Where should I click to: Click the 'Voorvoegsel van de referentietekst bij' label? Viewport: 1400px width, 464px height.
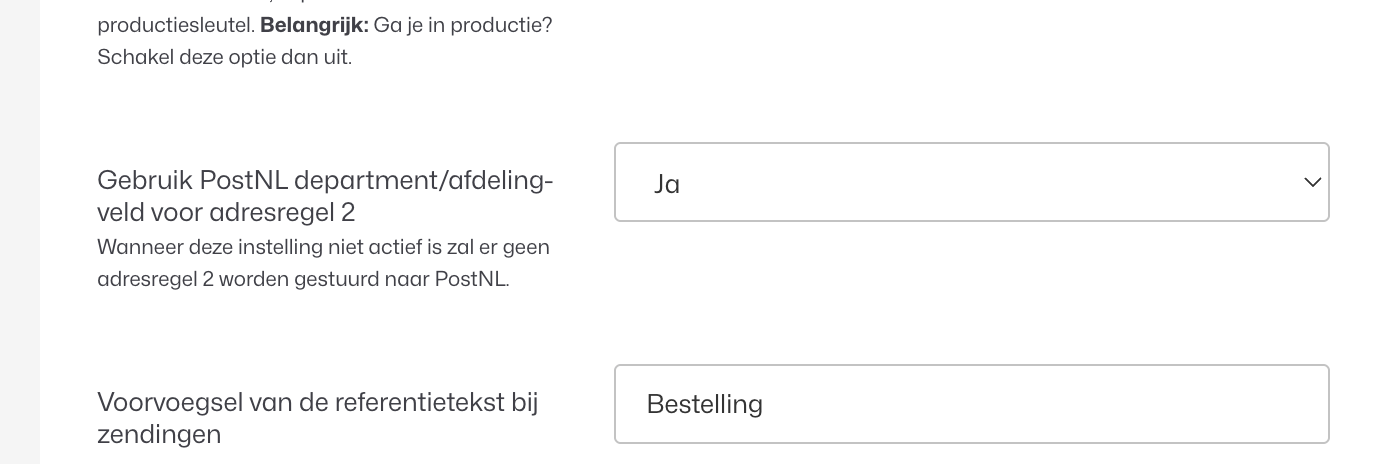[x=317, y=402]
